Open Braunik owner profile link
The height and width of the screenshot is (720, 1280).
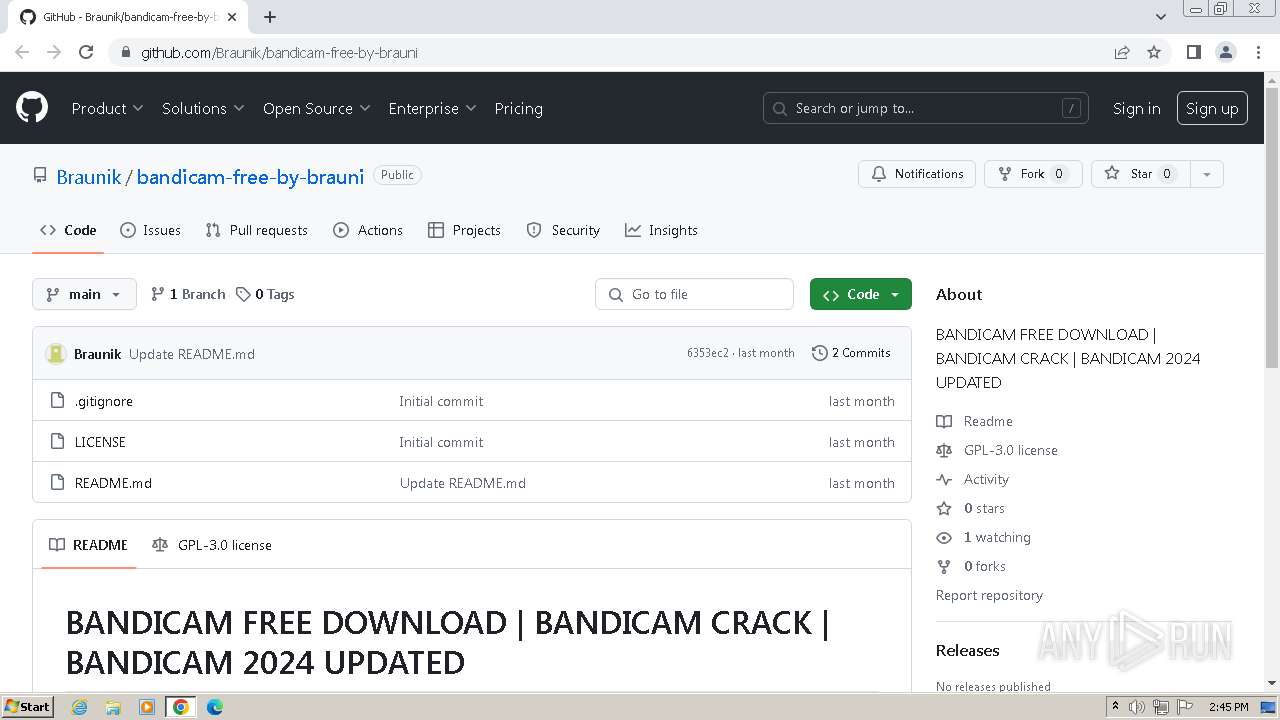pyautogui.click(x=88, y=177)
